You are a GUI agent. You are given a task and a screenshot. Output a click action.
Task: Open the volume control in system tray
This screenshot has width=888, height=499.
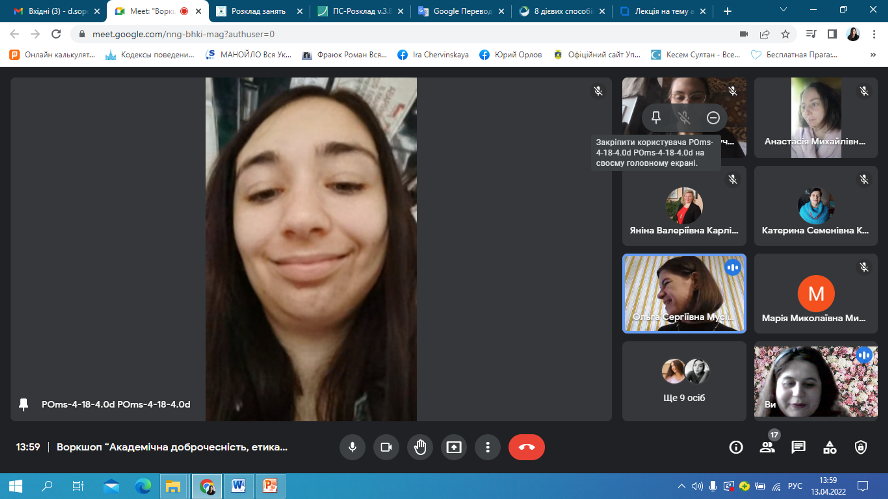697,486
